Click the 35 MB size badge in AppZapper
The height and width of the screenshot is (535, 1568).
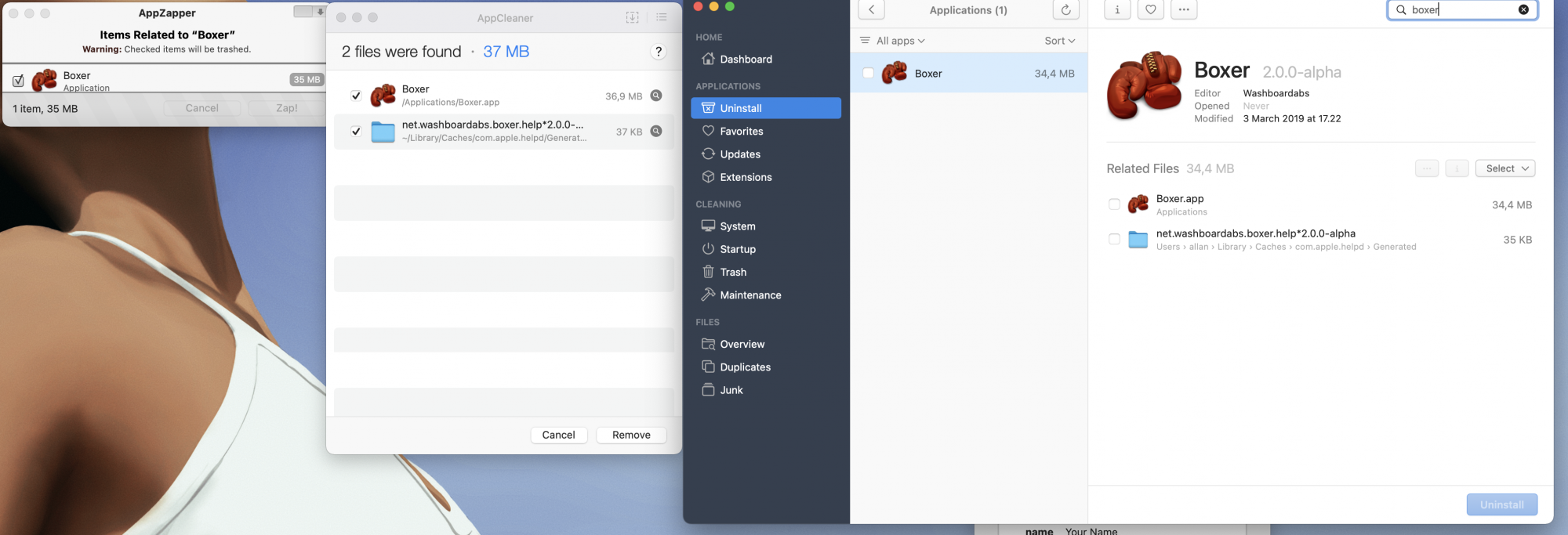pyautogui.click(x=307, y=79)
